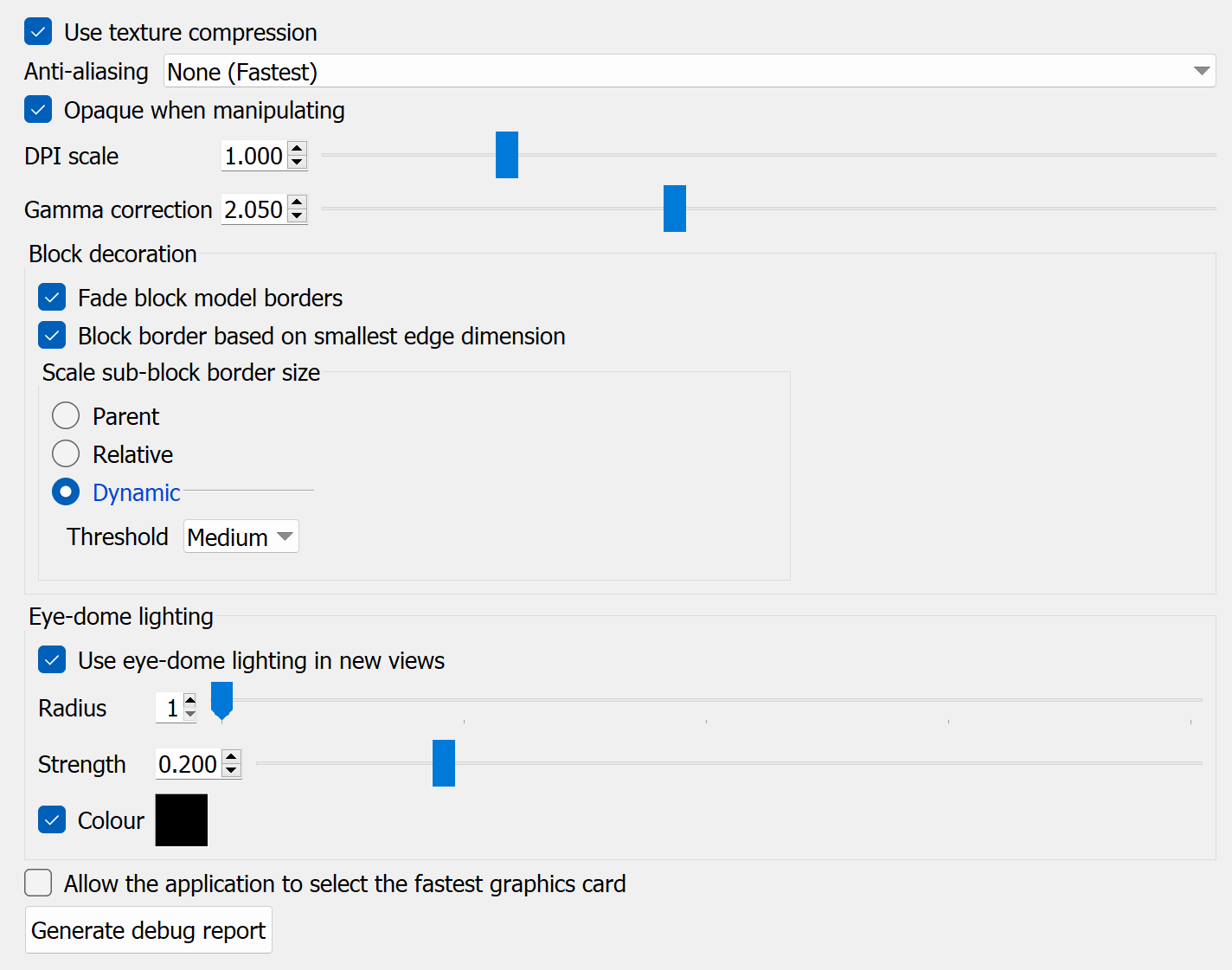Increase Gamma correction spinner value
The width and height of the screenshot is (1232, 970).
297,202
